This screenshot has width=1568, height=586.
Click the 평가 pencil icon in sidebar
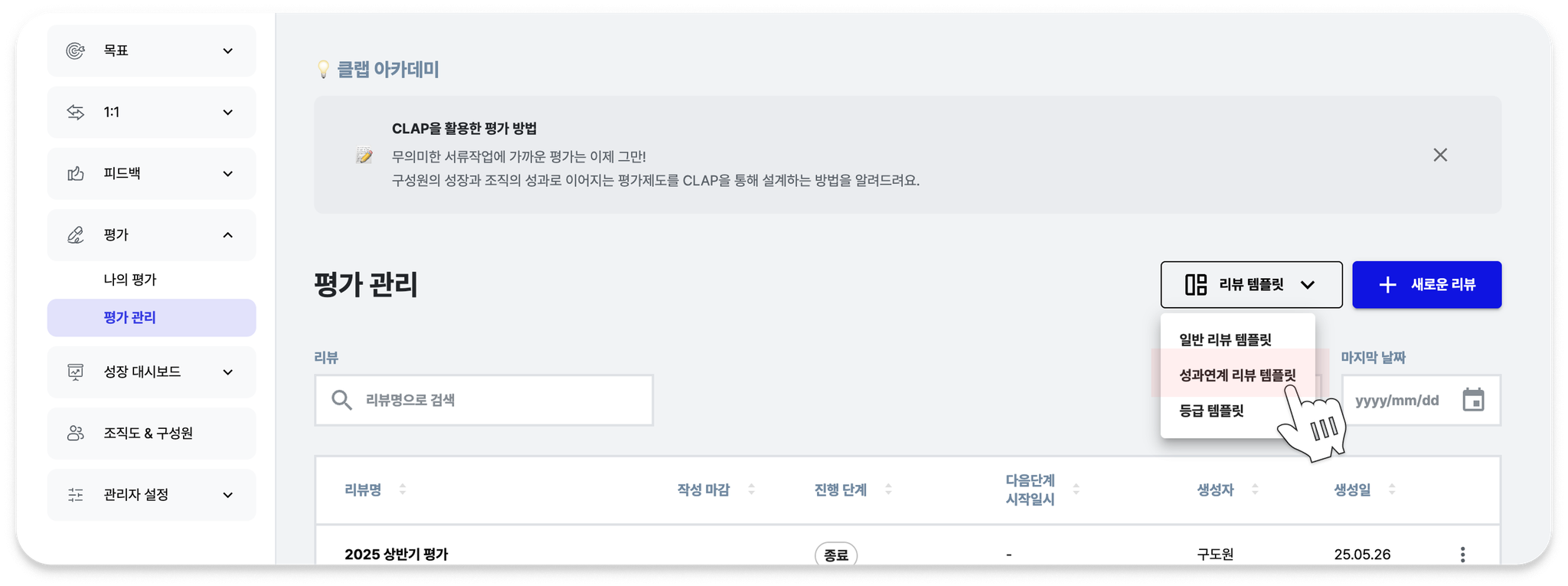tap(75, 234)
